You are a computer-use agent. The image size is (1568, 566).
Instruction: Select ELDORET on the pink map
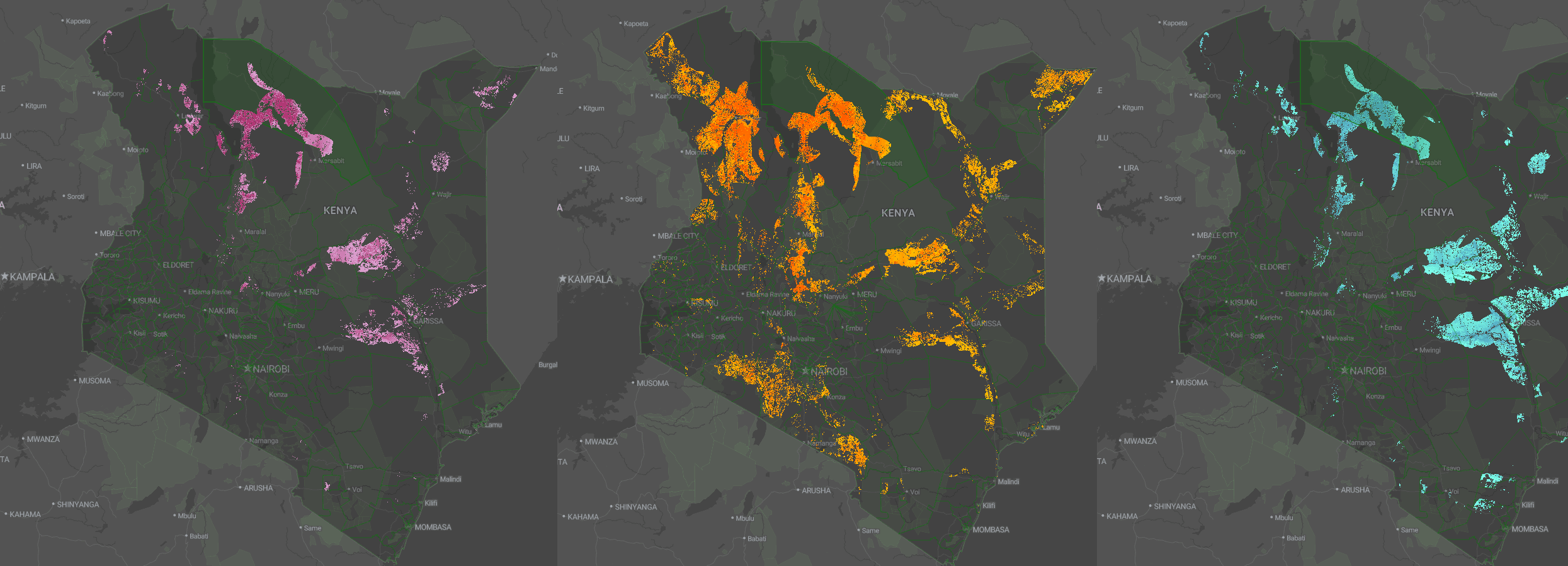178,265
